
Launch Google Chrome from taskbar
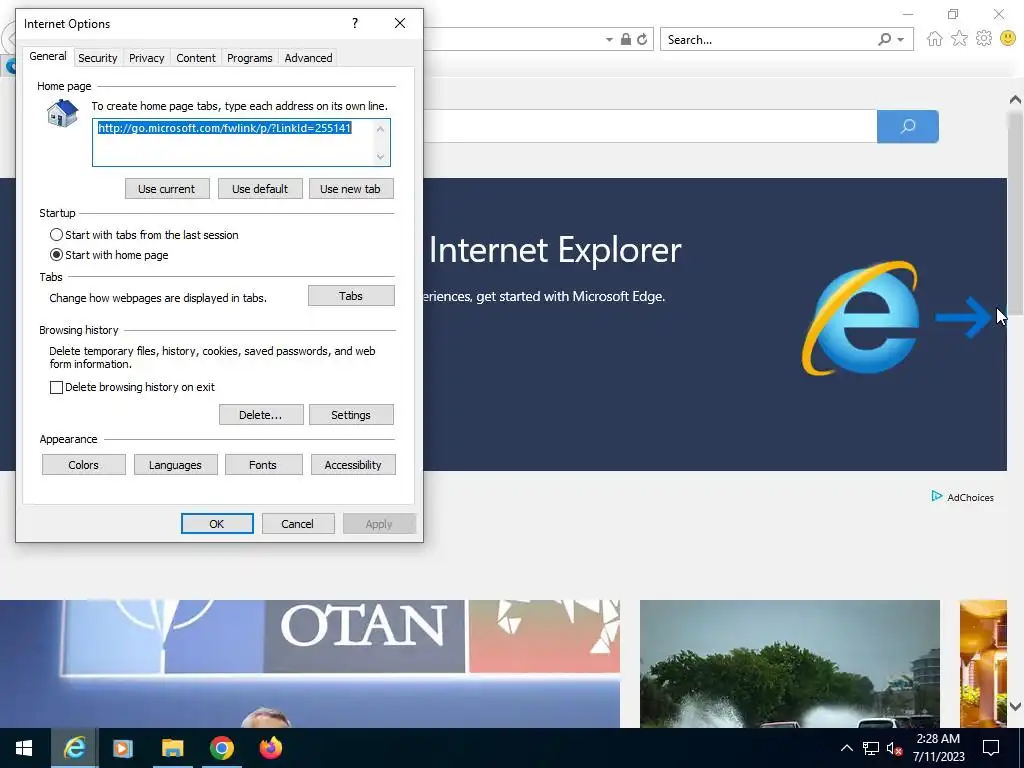coord(221,748)
